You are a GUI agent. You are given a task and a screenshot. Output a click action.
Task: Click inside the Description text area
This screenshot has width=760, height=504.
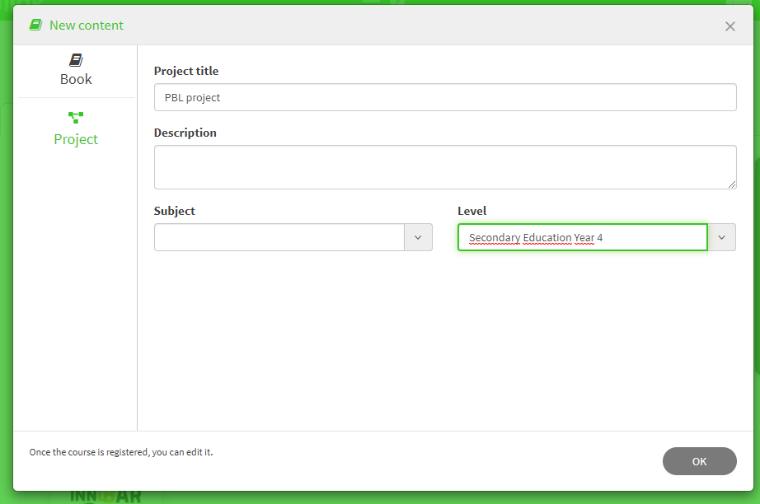point(445,167)
